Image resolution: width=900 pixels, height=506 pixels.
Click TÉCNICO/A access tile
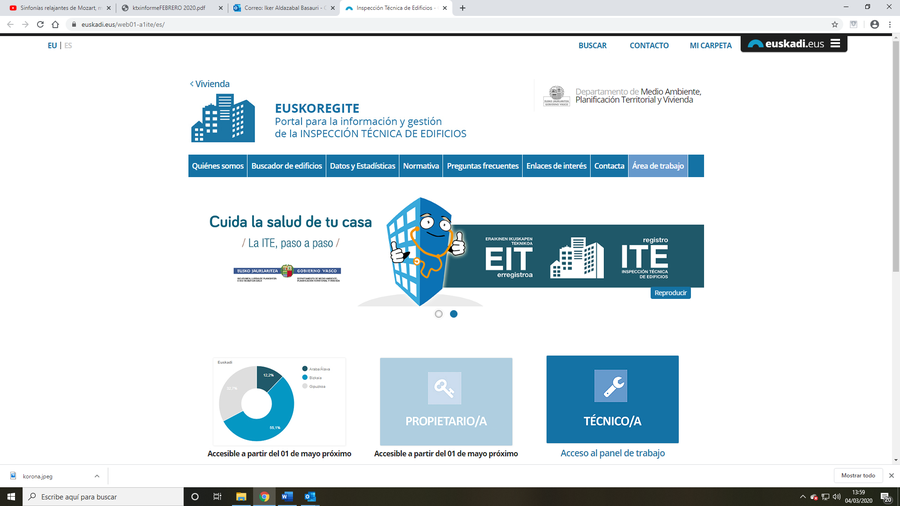612,399
